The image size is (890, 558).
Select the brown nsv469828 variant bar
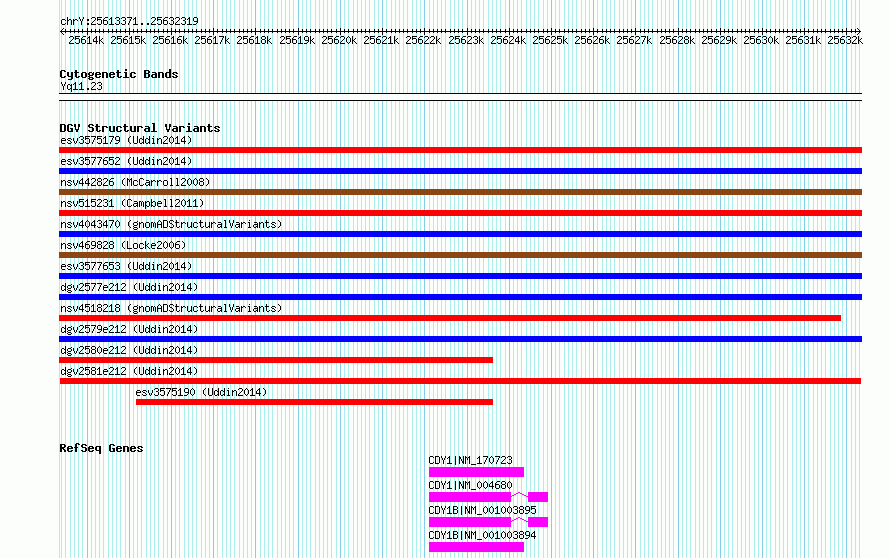pyautogui.click(x=460, y=255)
